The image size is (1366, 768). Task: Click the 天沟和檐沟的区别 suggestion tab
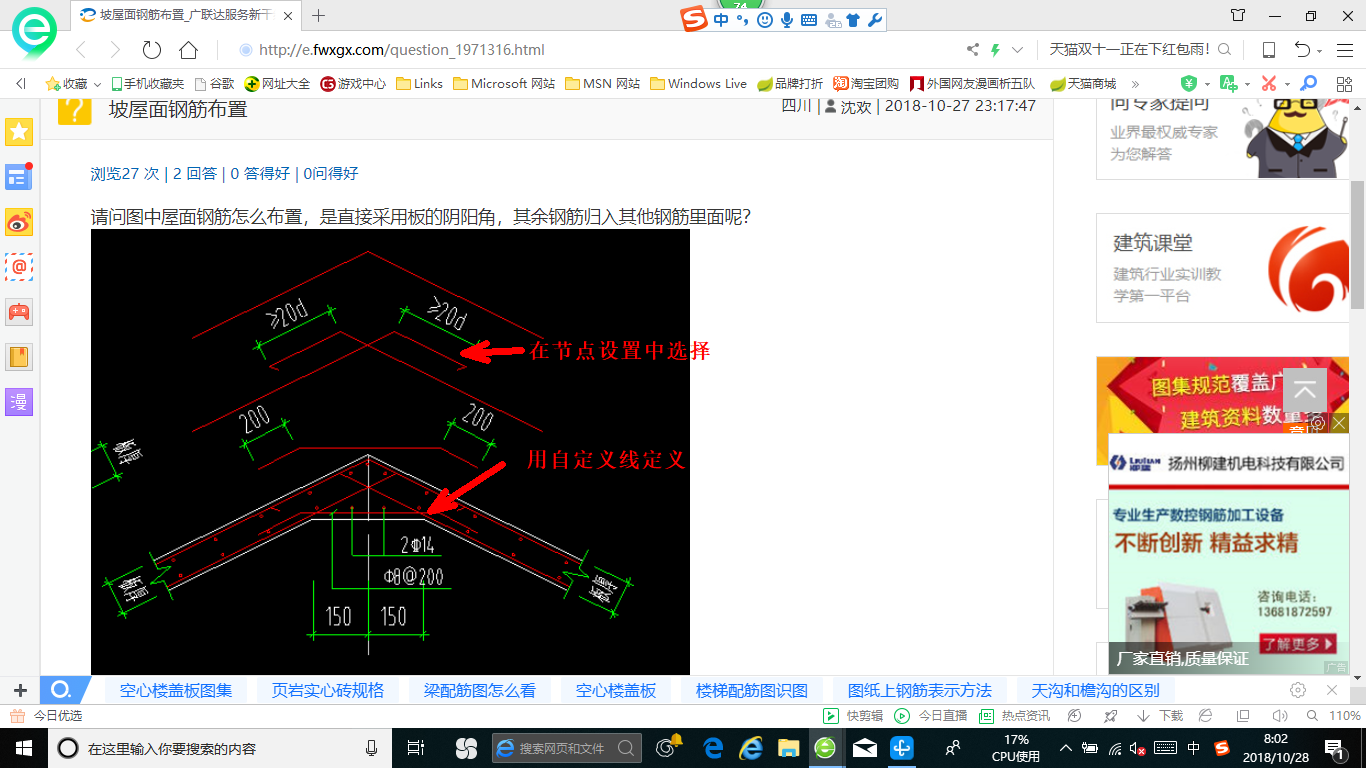click(1096, 690)
